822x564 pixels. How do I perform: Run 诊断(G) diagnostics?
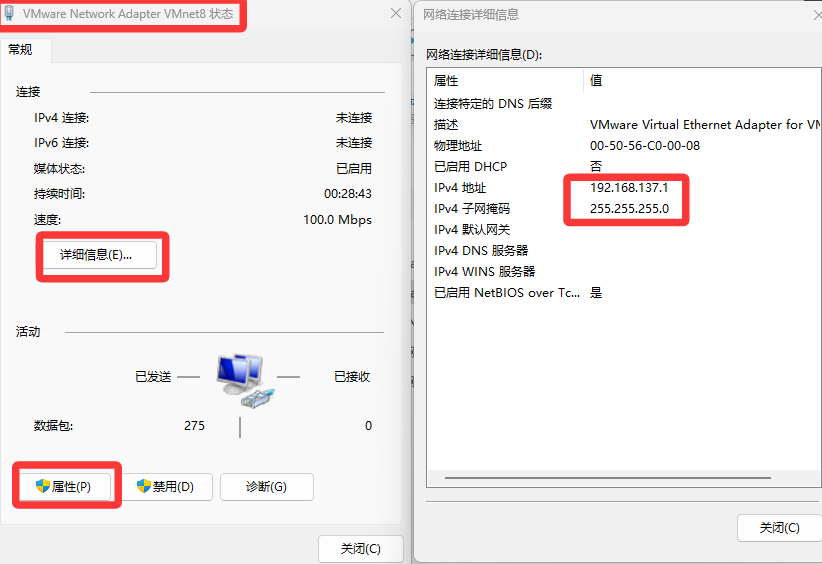(x=267, y=487)
